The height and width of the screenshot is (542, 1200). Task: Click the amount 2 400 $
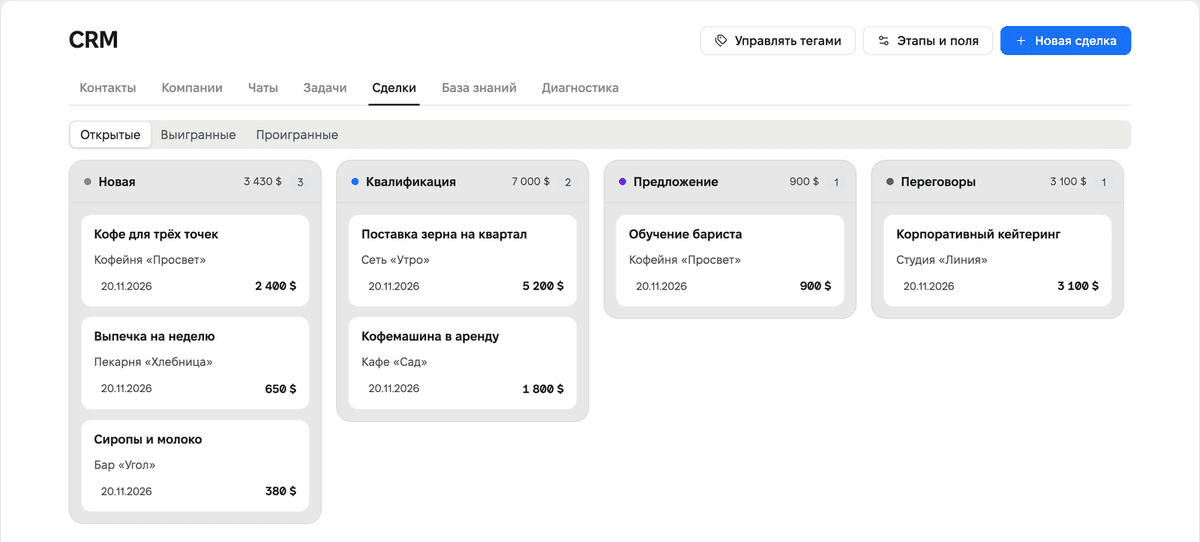pos(275,286)
